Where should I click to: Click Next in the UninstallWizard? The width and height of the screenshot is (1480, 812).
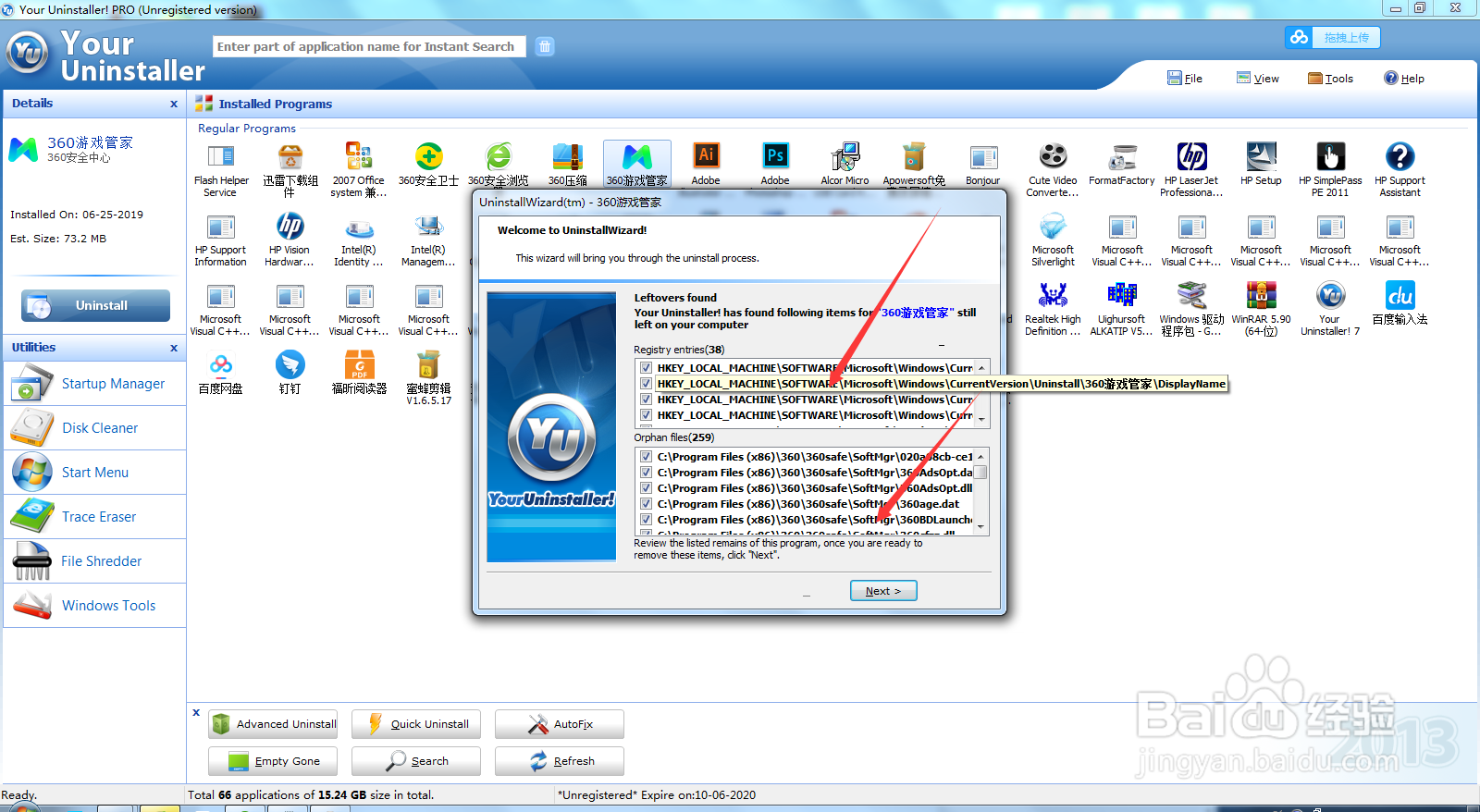(883, 591)
